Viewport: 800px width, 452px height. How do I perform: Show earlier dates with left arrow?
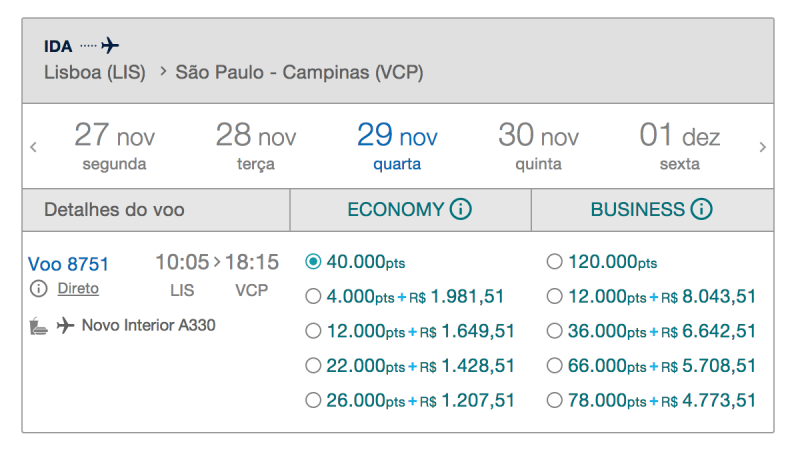pos(34,147)
